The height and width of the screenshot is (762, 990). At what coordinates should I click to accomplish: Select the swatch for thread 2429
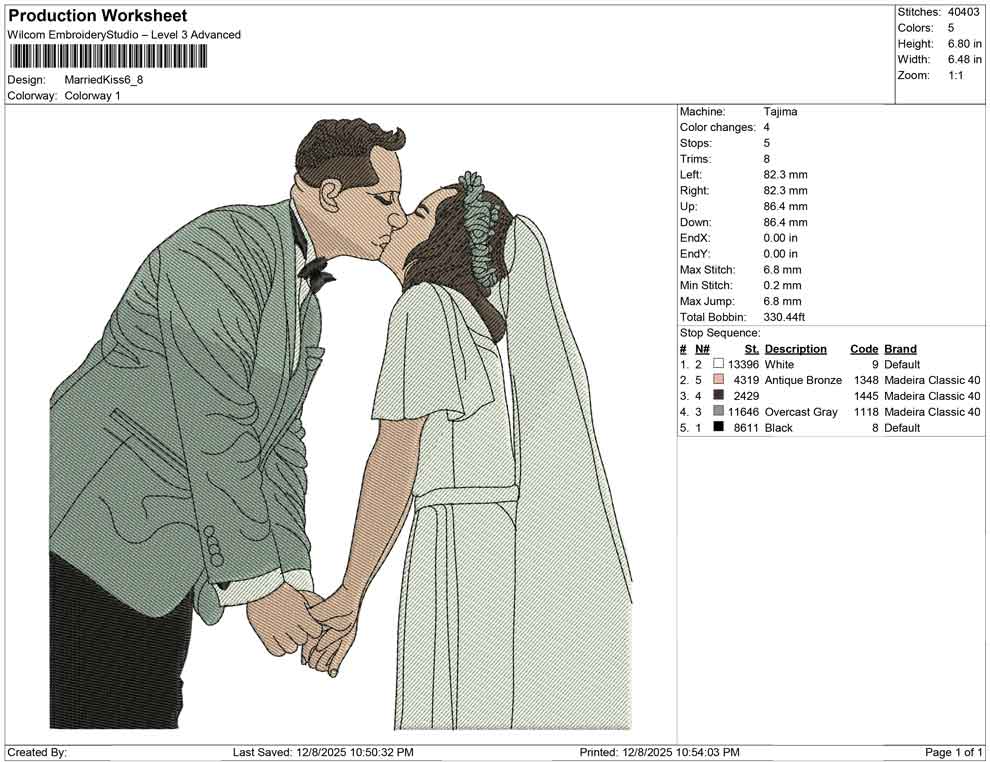pos(717,396)
